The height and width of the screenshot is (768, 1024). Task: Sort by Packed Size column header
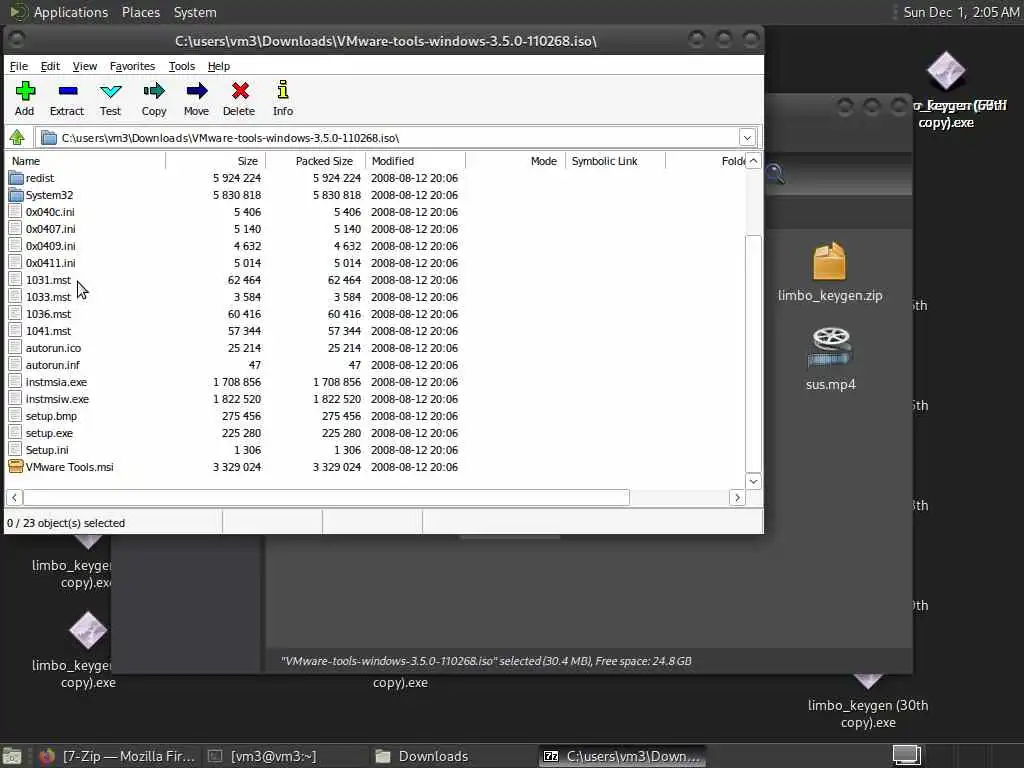pyautogui.click(x=316, y=161)
